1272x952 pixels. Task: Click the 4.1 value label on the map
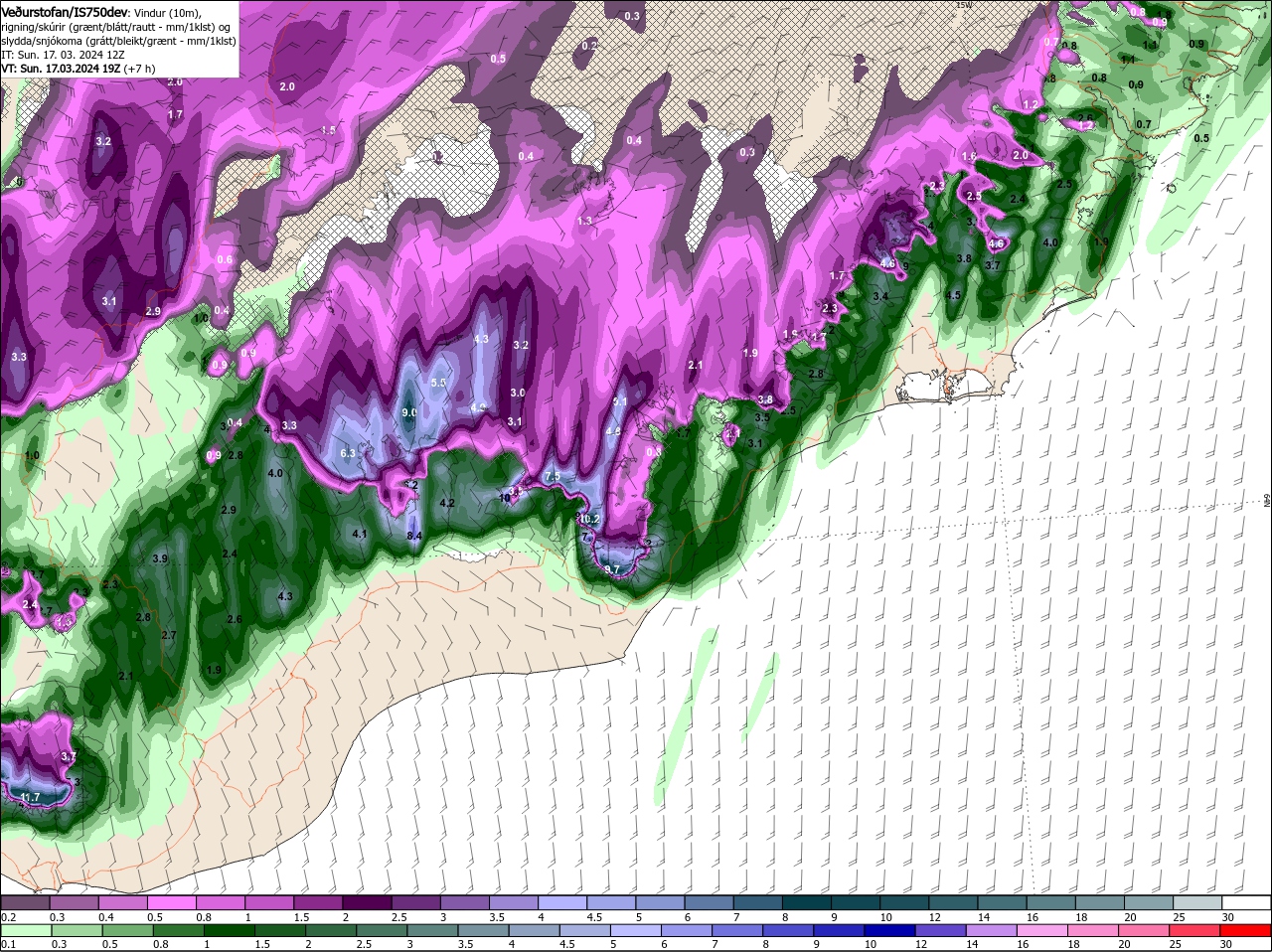coord(361,534)
